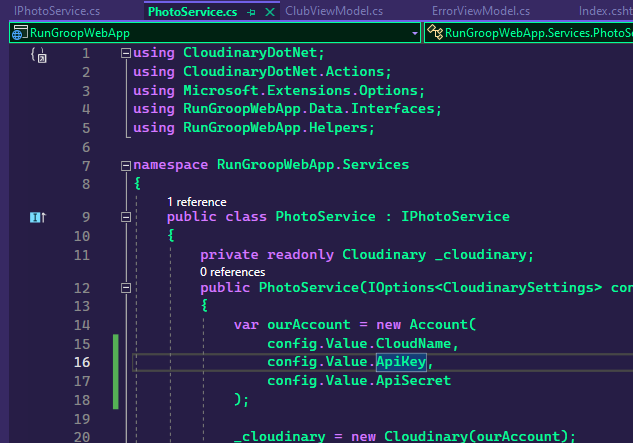633x443 pixels.
Task: Click line number 16 in the margin
Action: [82, 362]
